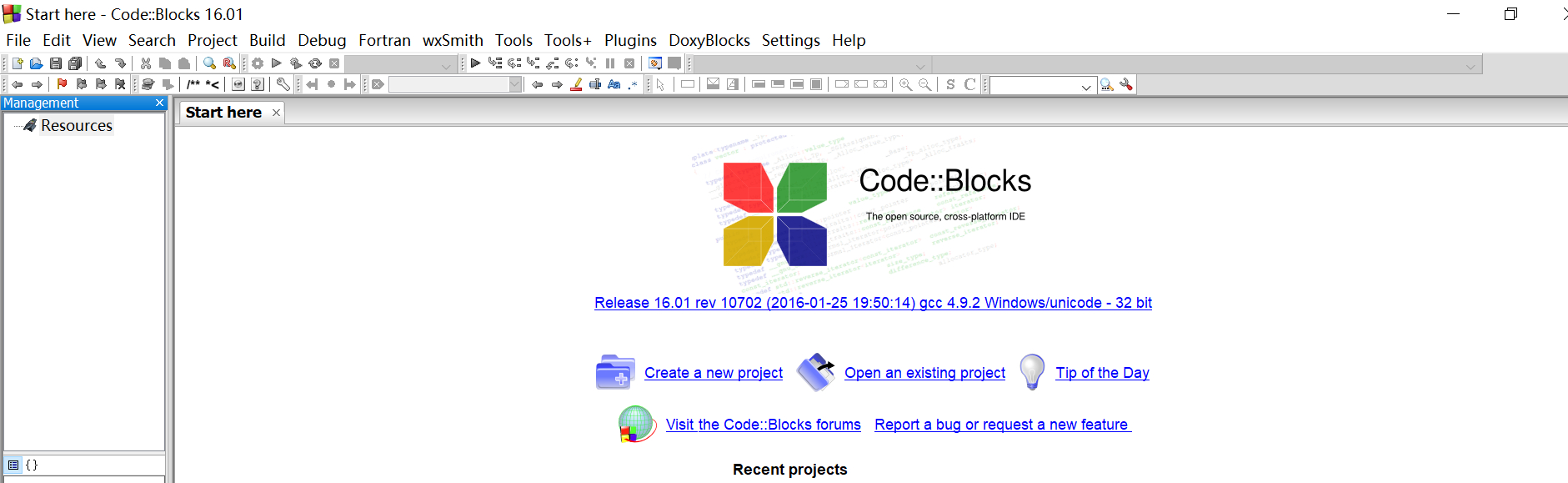Click the Match case Aa icon
The image size is (1568, 483).
pos(614,84)
